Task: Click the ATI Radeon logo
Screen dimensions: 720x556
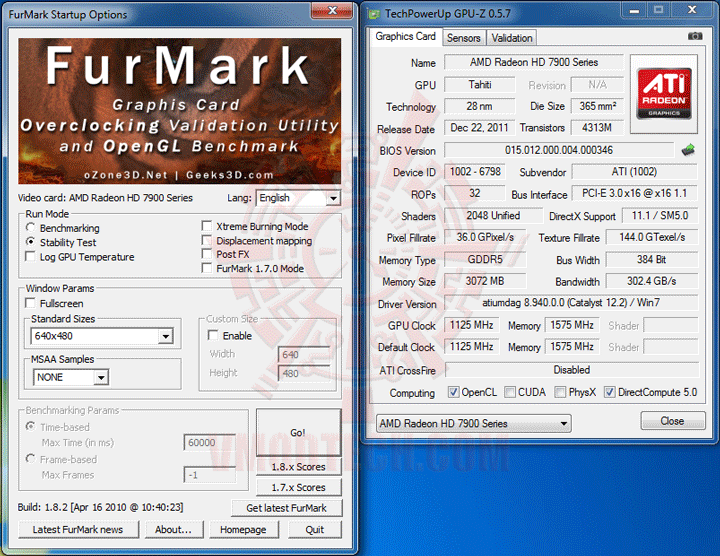Action: 664,94
